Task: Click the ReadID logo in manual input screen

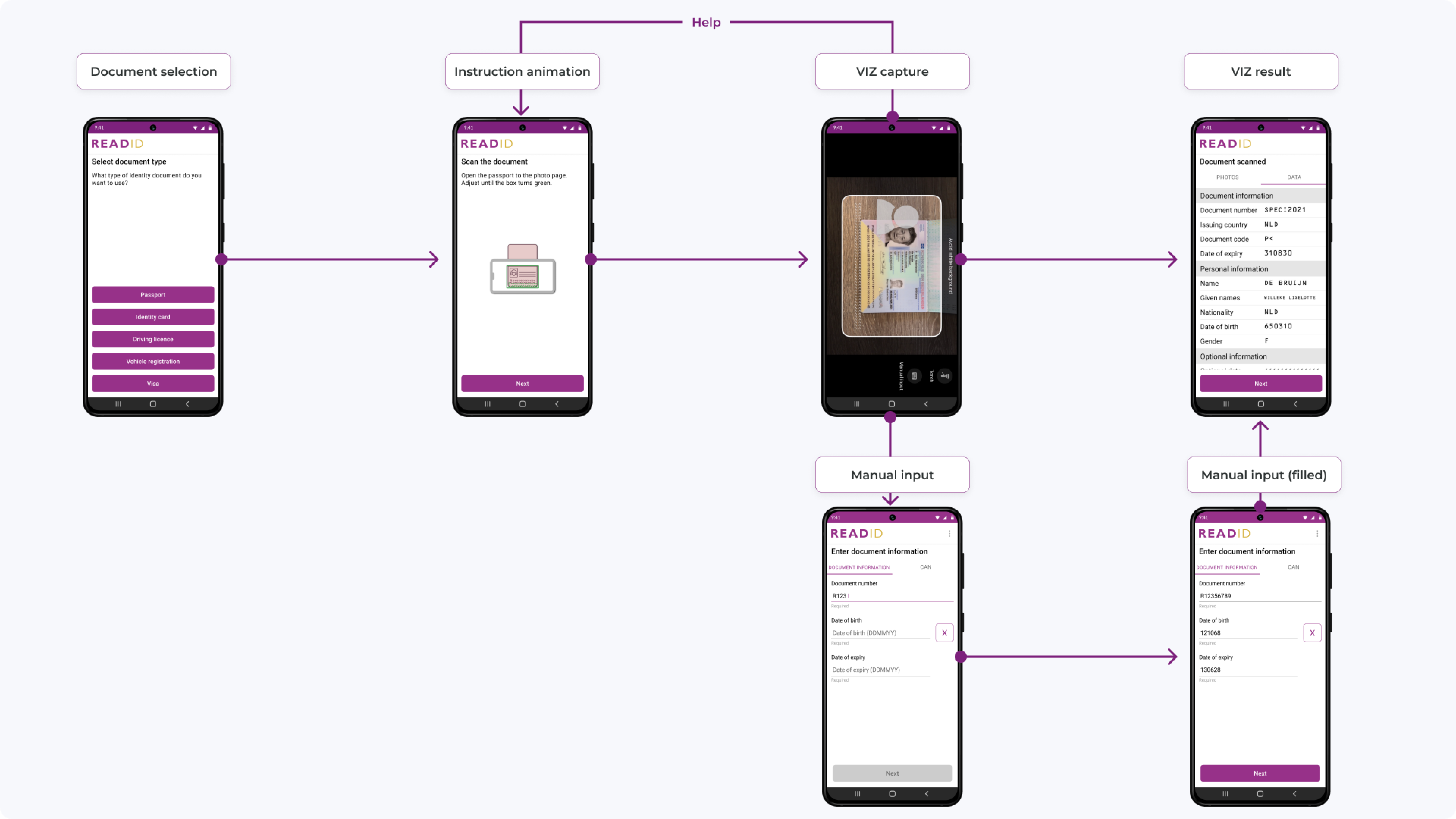Action: point(855,533)
